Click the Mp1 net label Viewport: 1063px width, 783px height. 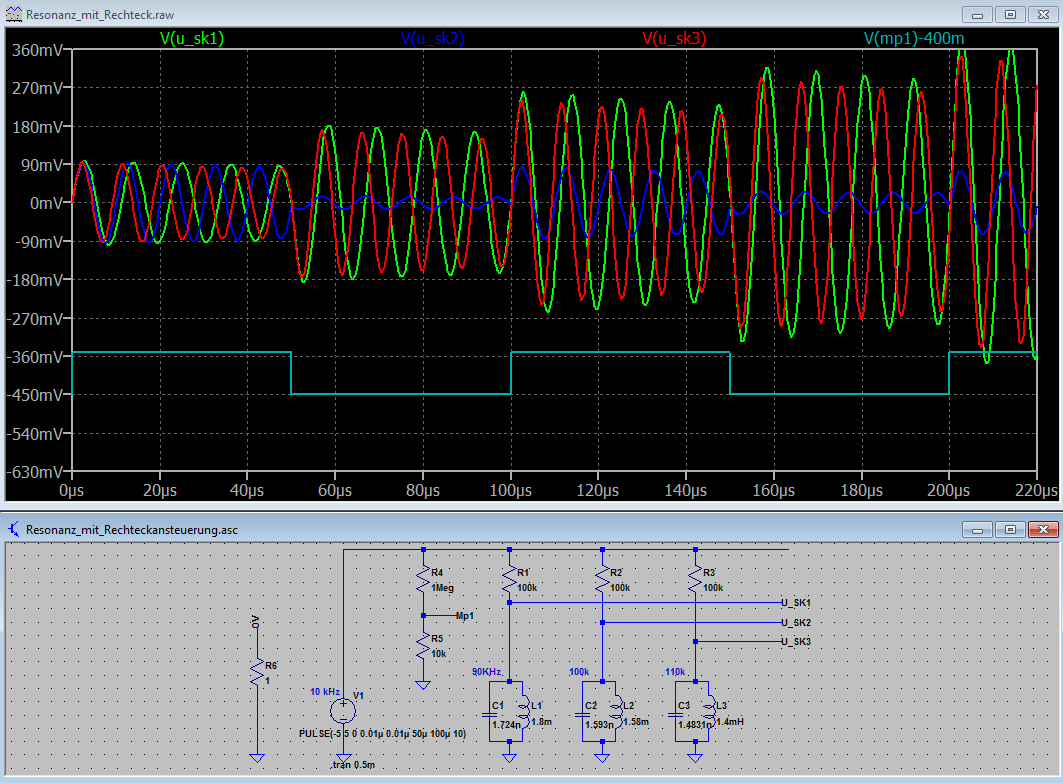tap(464, 616)
